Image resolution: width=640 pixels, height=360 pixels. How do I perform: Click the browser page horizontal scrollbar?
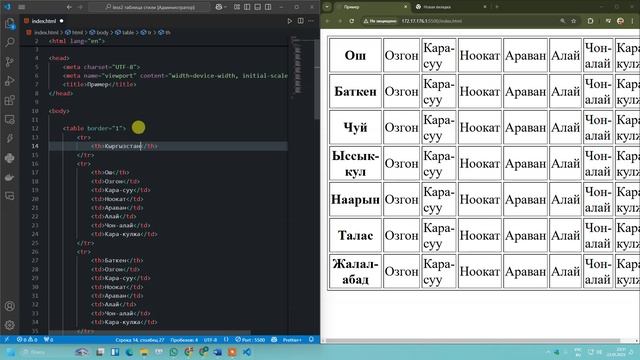(x=473, y=340)
